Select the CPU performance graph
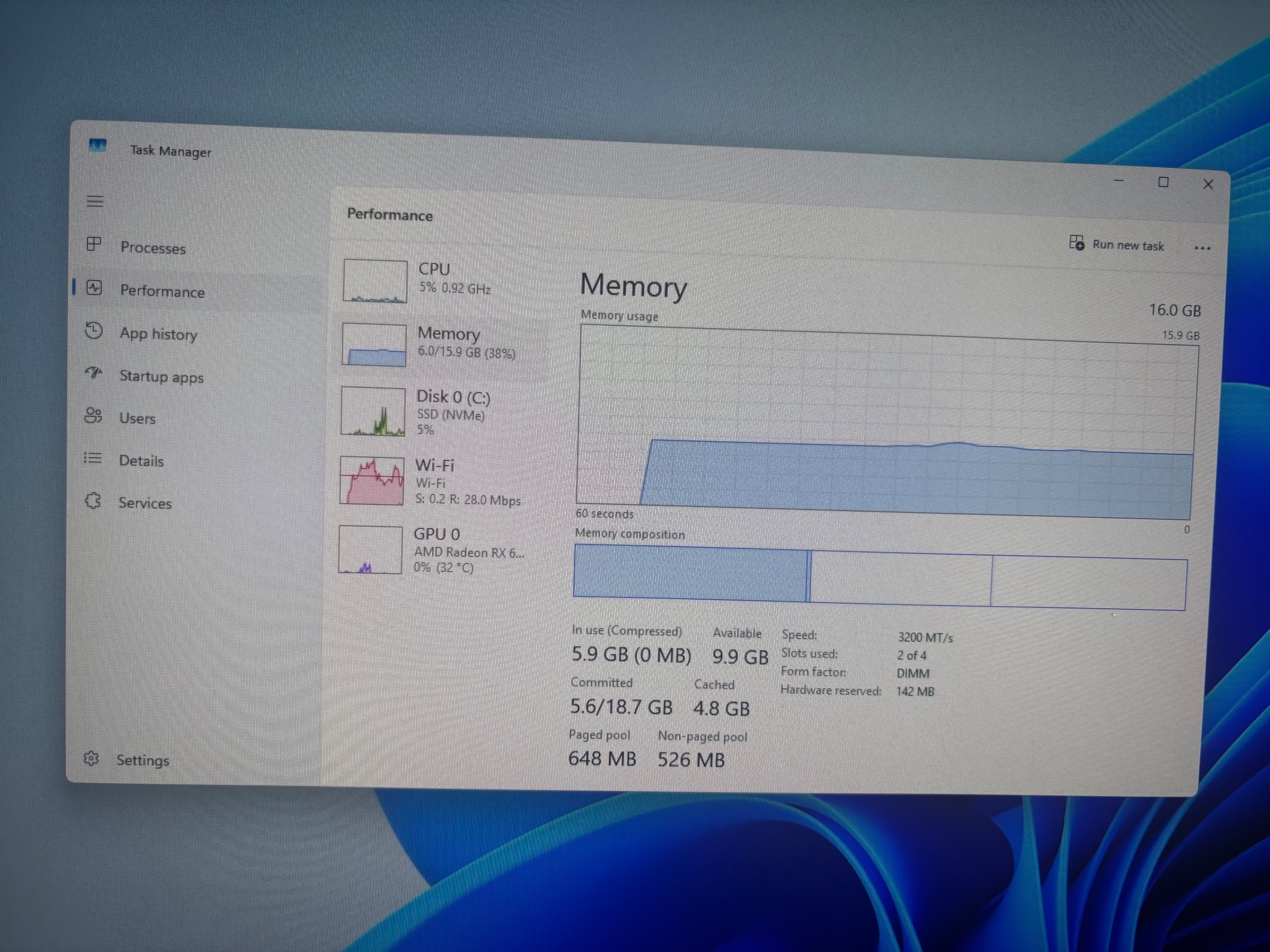Screen dimensions: 1270x952 [x=375, y=281]
